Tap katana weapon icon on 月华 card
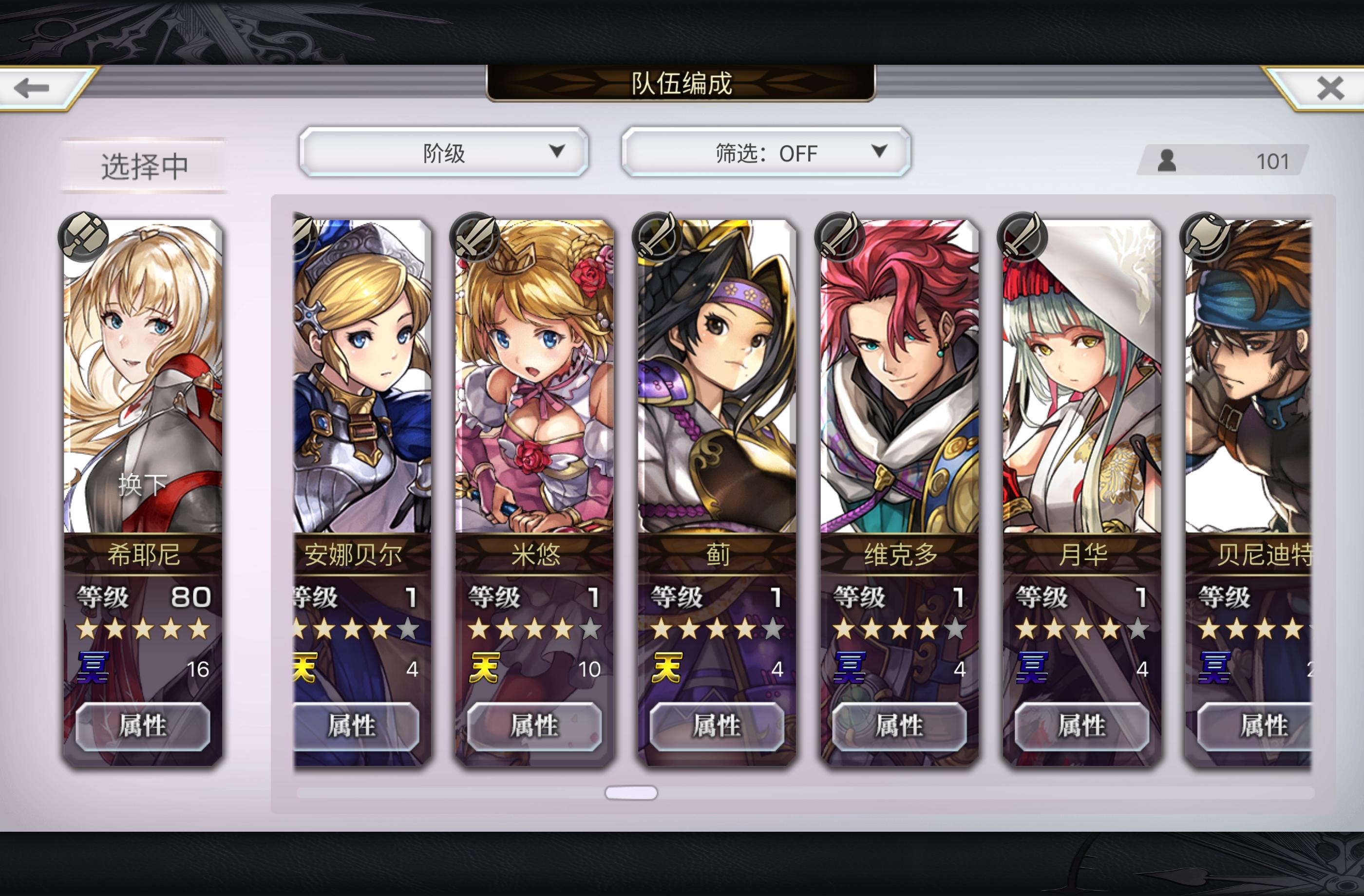The height and width of the screenshot is (896, 1364). (x=1023, y=236)
